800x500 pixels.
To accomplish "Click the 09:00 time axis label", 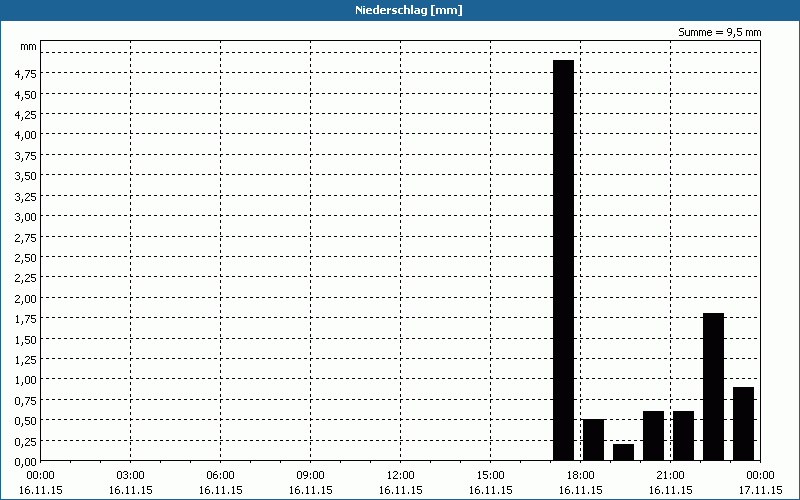I will (x=311, y=476).
